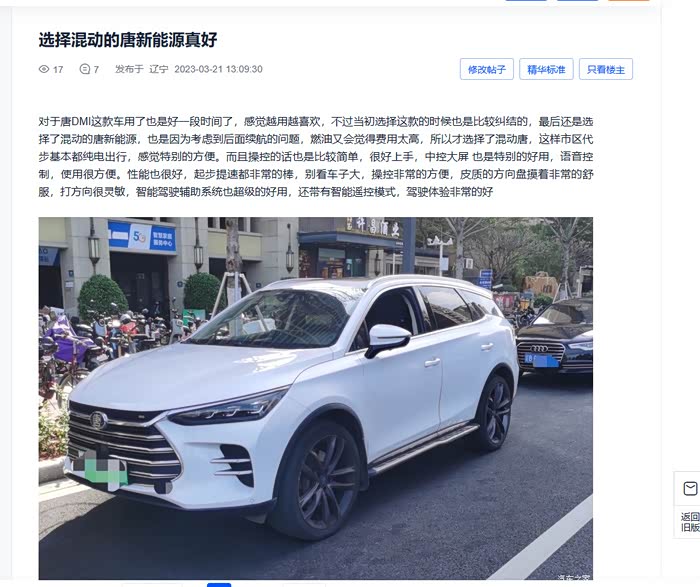Toggle 只看楼主 to filter replies

(606, 69)
